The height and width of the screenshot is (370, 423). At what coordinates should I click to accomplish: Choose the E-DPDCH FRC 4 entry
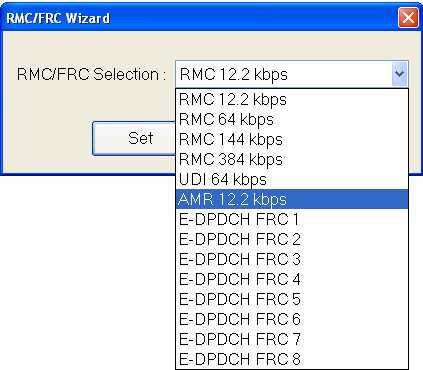tap(292, 279)
